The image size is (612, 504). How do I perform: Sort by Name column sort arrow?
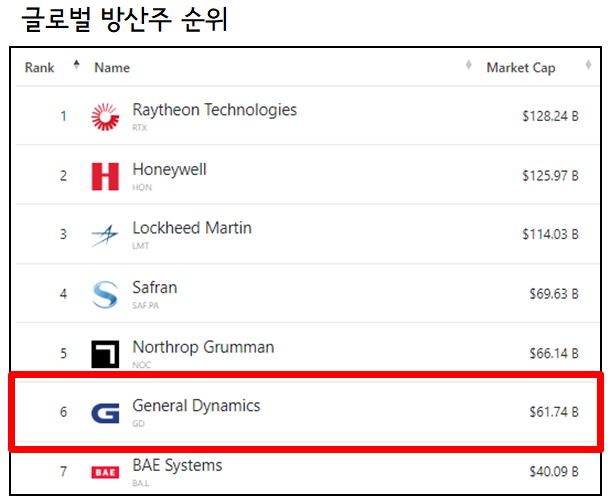tap(469, 65)
